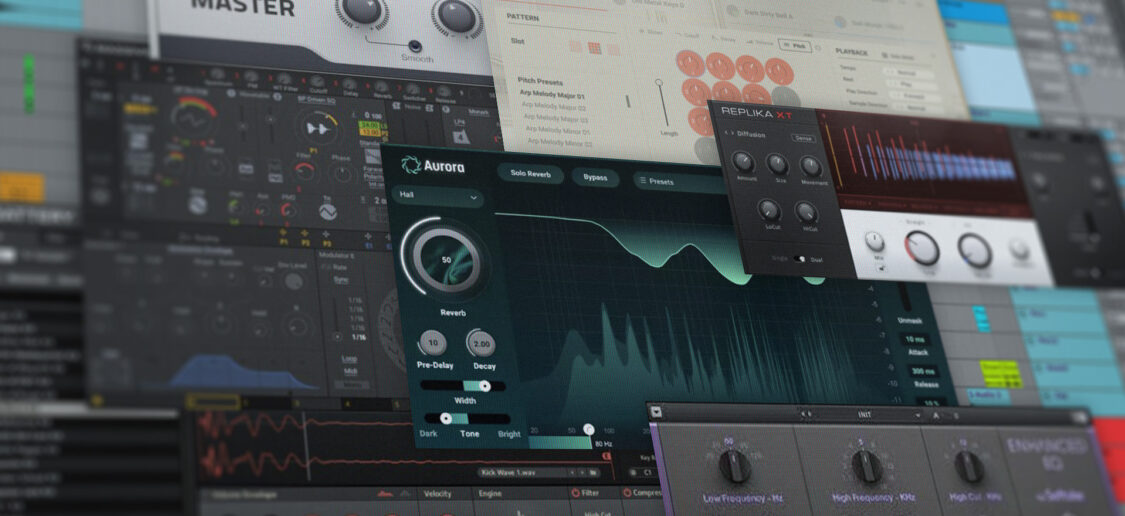The height and width of the screenshot is (516, 1125).
Task: Click the yellow-green clip in DAW arrangement
Action: coord(1001,374)
